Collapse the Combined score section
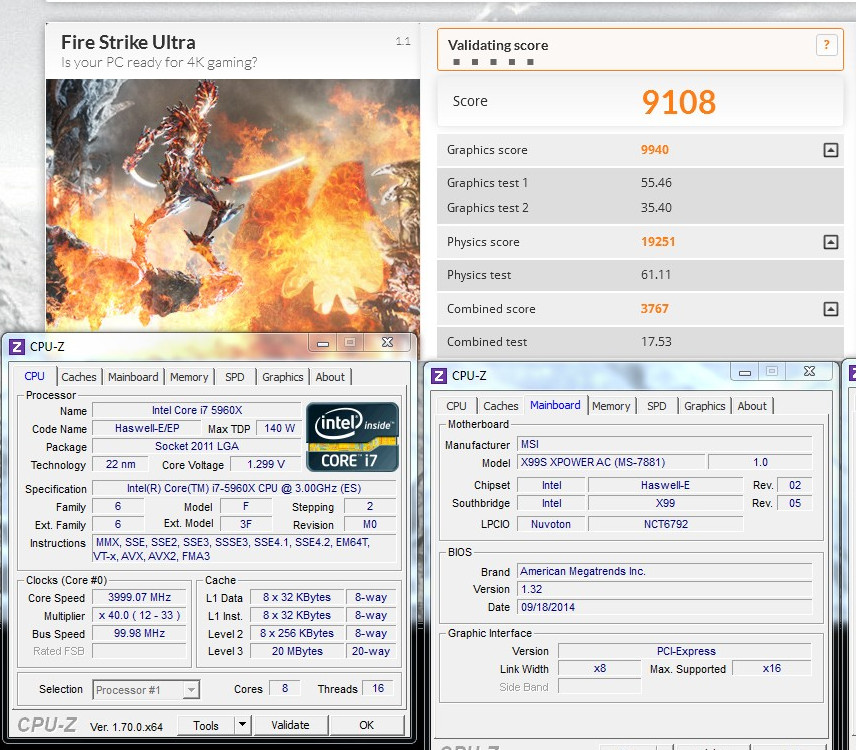The height and width of the screenshot is (750, 856). pos(830,309)
